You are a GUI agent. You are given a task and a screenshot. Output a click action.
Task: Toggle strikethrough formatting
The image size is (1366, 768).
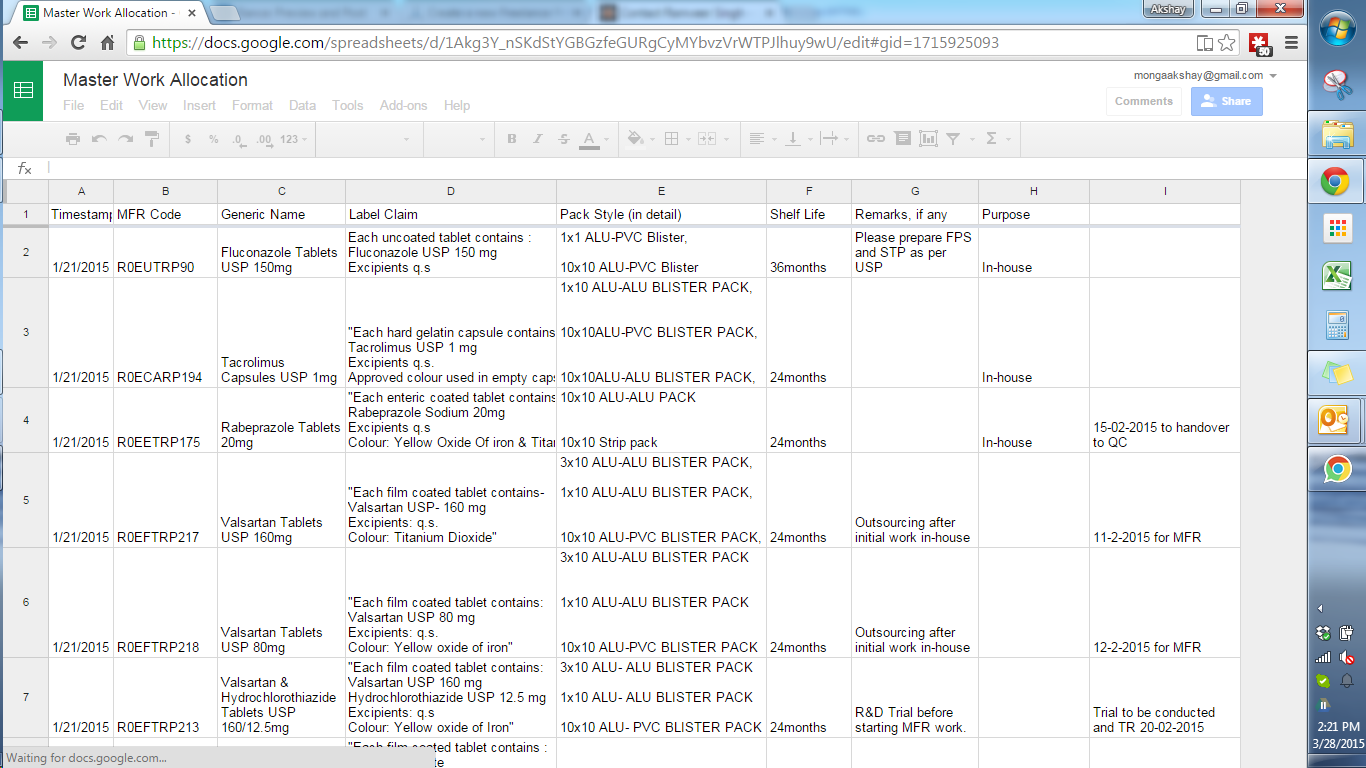click(x=564, y=139)
